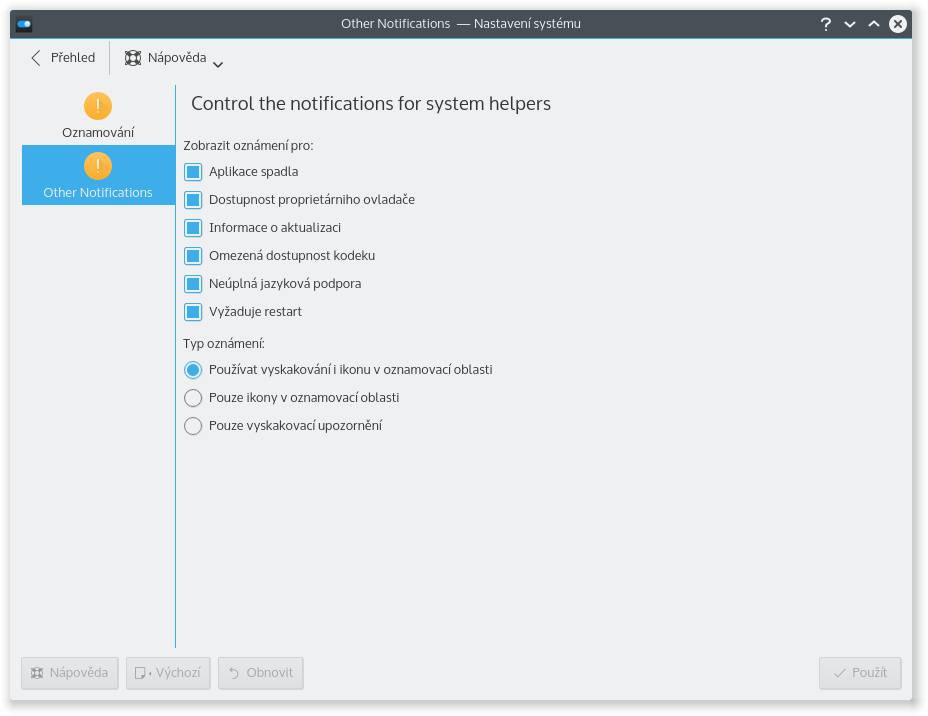The image size is (928, 716).
Task: Minimize the window using the title bar down arrow
Action: point(850,24)
